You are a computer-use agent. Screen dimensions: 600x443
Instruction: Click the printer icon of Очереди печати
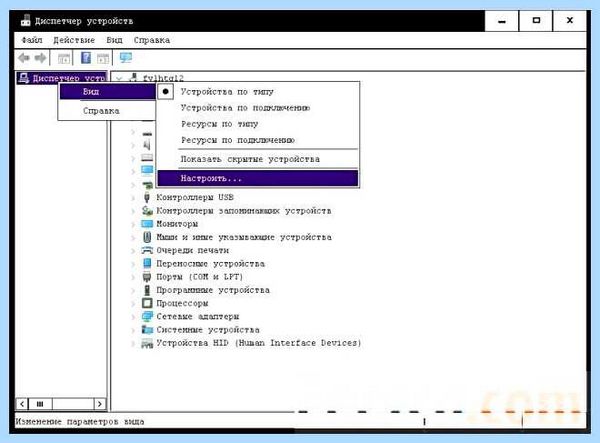tap(147, 250)
